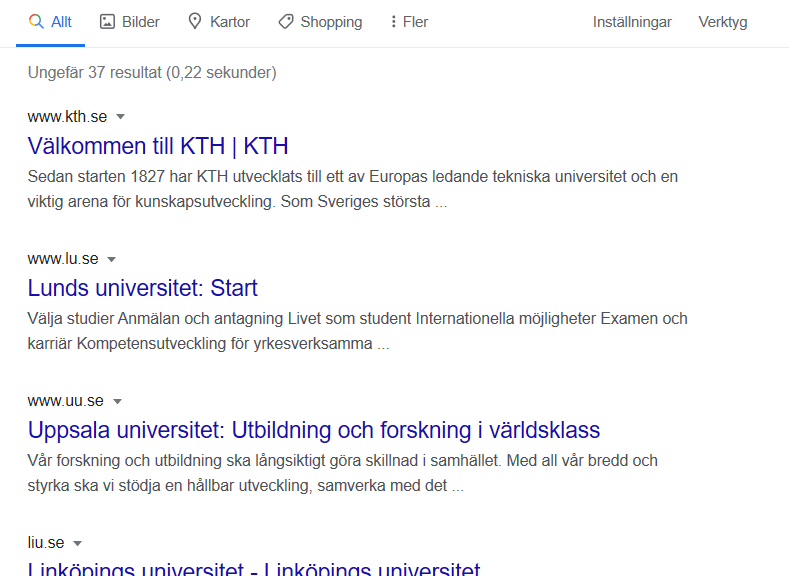Open the Bilder tab

(x=130, y=22)
